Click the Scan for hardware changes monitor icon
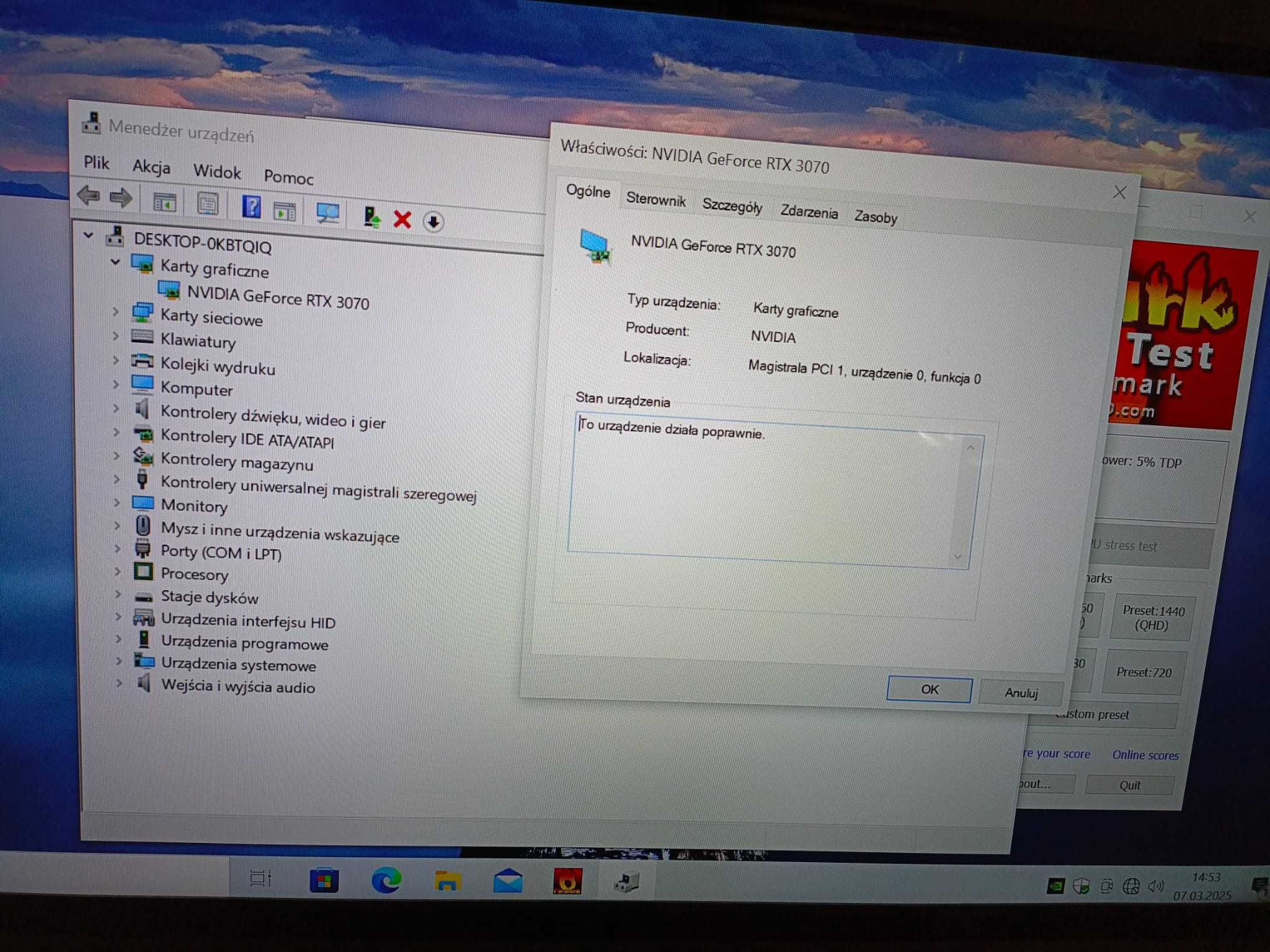Screen dimensions: 1270x952 [327, 213]
